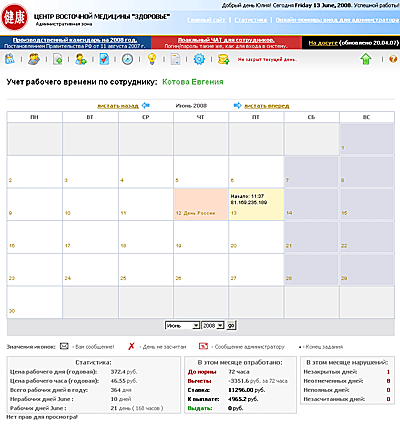This screenshot has height=425, width=400.
Task: Open the report sheet icon in the toolbar
Action: tap(175, 59)
